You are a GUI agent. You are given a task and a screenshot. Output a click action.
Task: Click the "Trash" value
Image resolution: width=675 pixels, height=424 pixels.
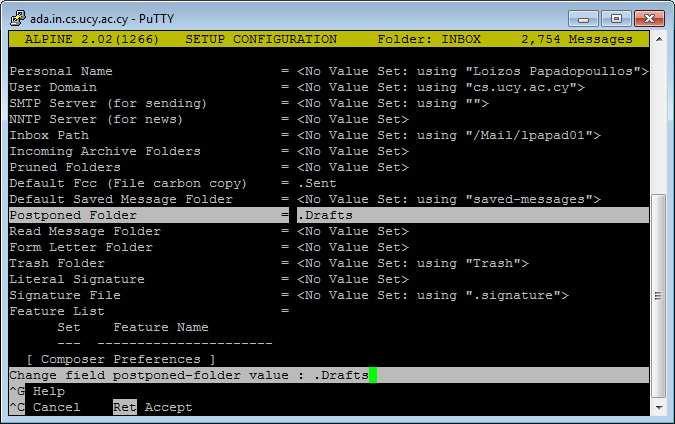point(493,263)
